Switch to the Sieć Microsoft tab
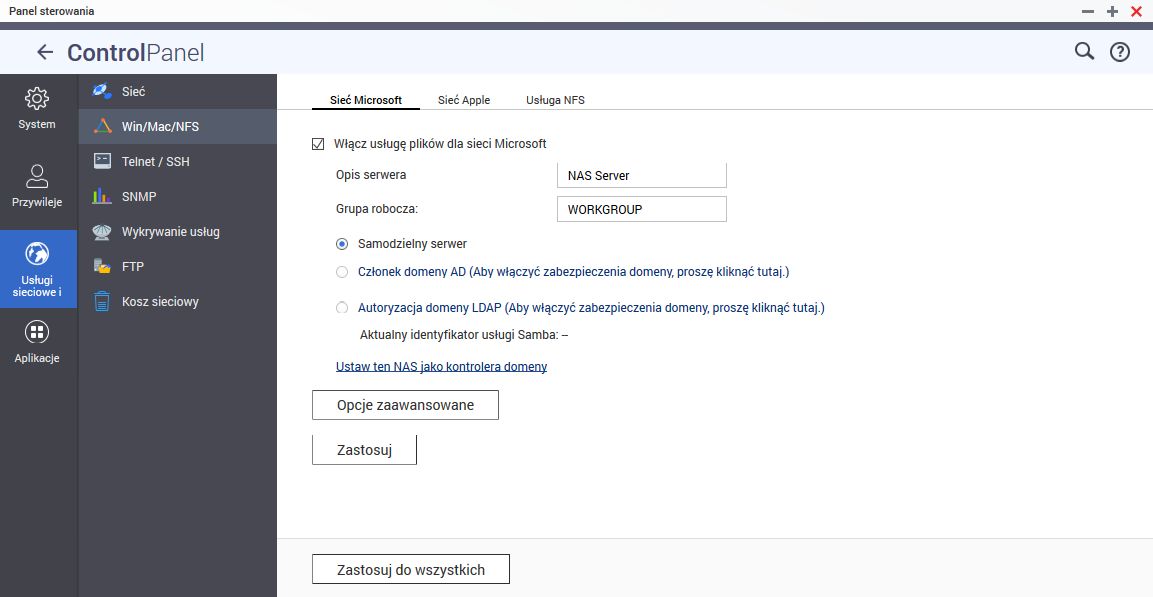The image size is (1153, 597). click(x=365, y=100)
